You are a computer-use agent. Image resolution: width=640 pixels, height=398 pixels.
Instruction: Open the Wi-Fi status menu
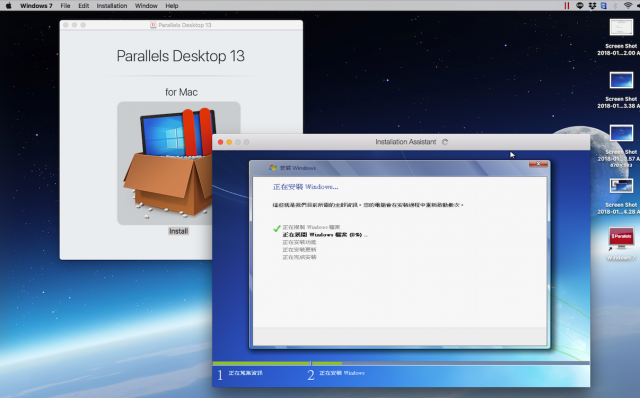coord(628,6)
